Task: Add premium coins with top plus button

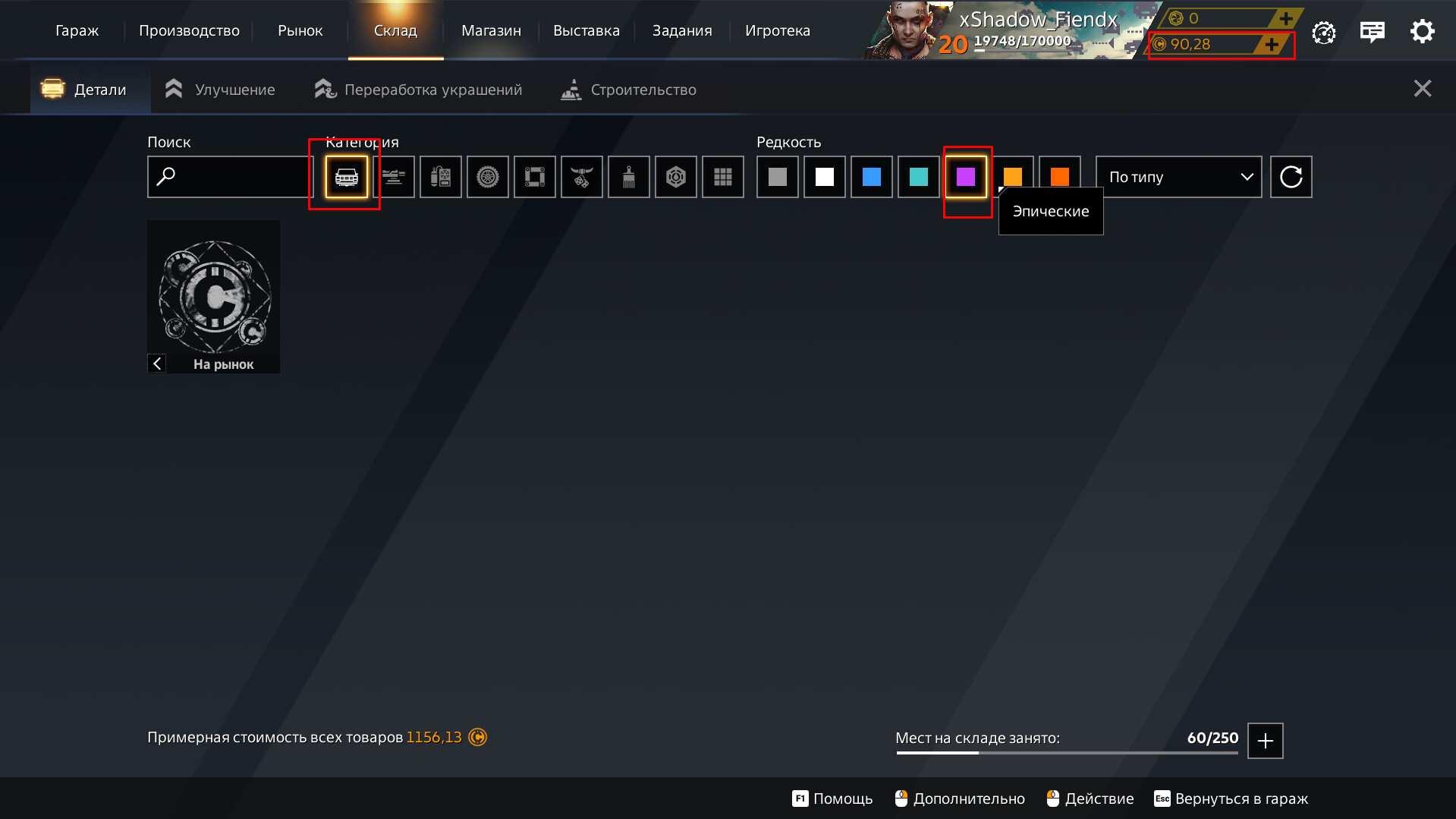Action: pos(1286,18)
